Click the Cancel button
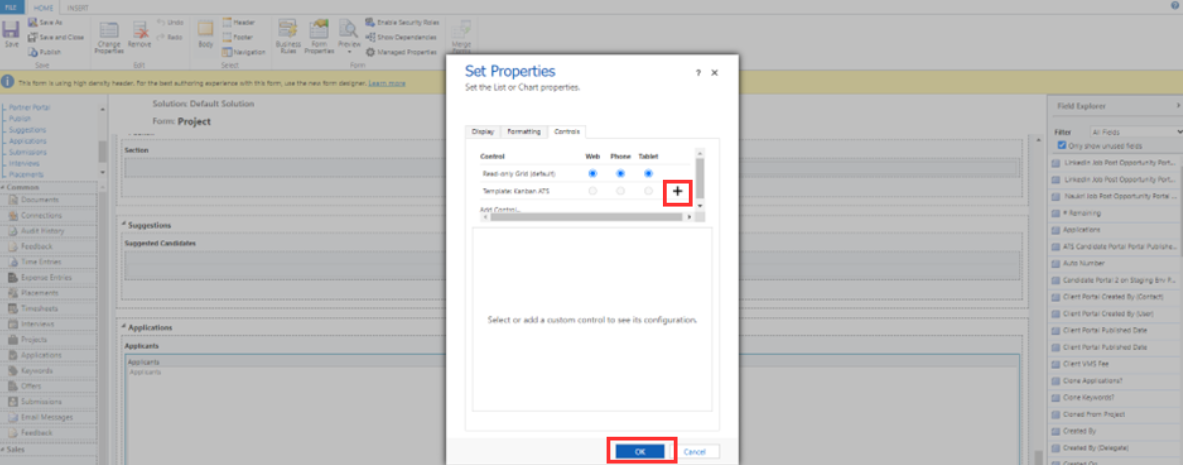 pyautogui.click(x=694, y=451)
